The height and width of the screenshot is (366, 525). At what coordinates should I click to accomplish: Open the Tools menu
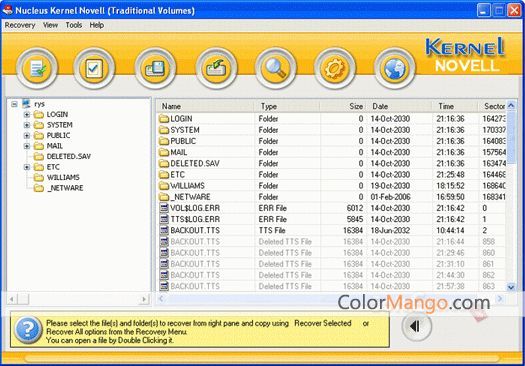[x=74, y=25]
